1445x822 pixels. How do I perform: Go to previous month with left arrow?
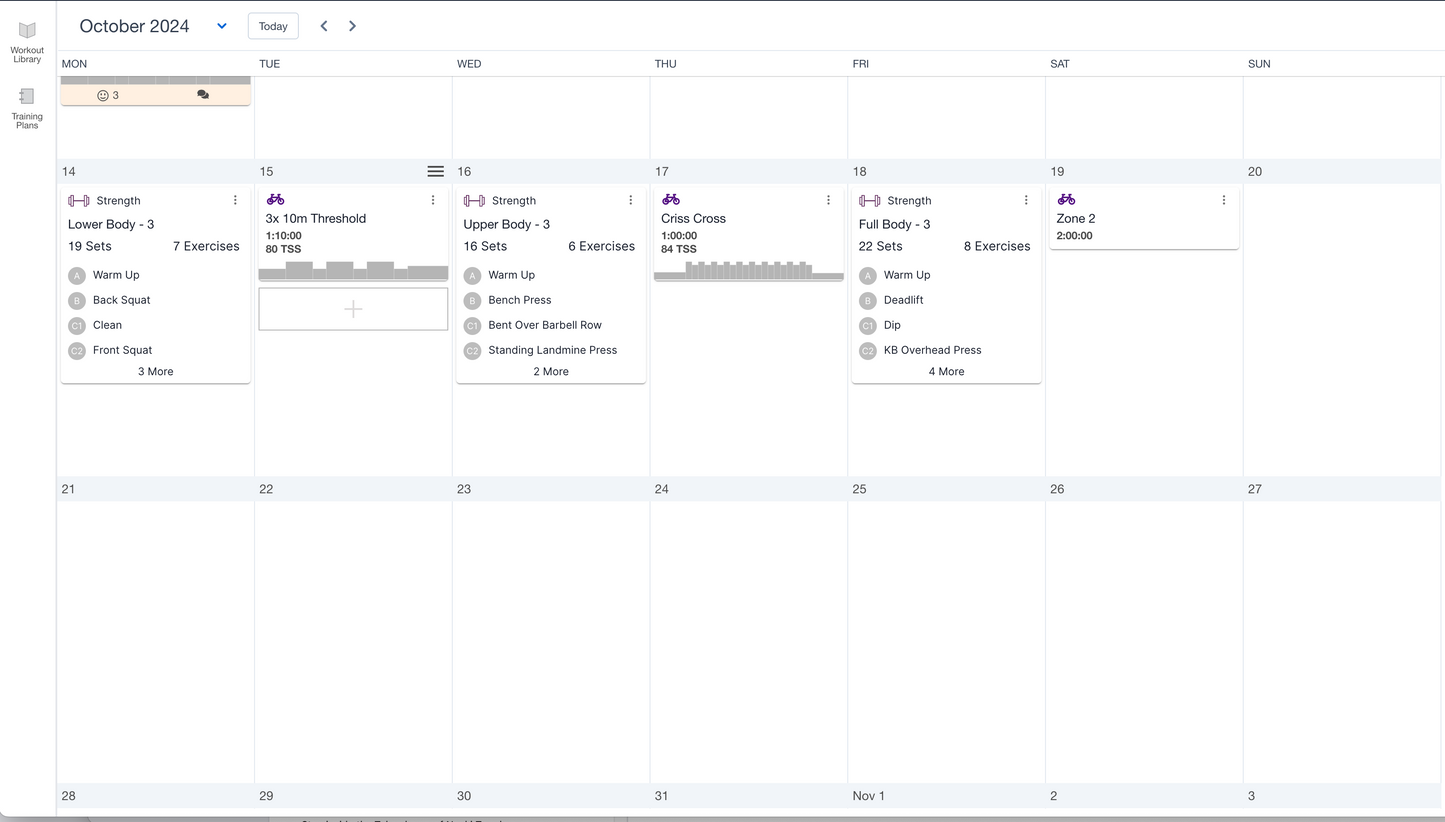coord(324,26)
